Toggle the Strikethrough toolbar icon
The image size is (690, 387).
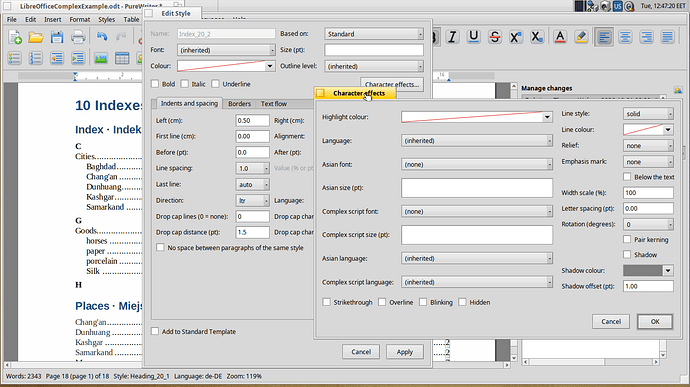coord(495,37)
